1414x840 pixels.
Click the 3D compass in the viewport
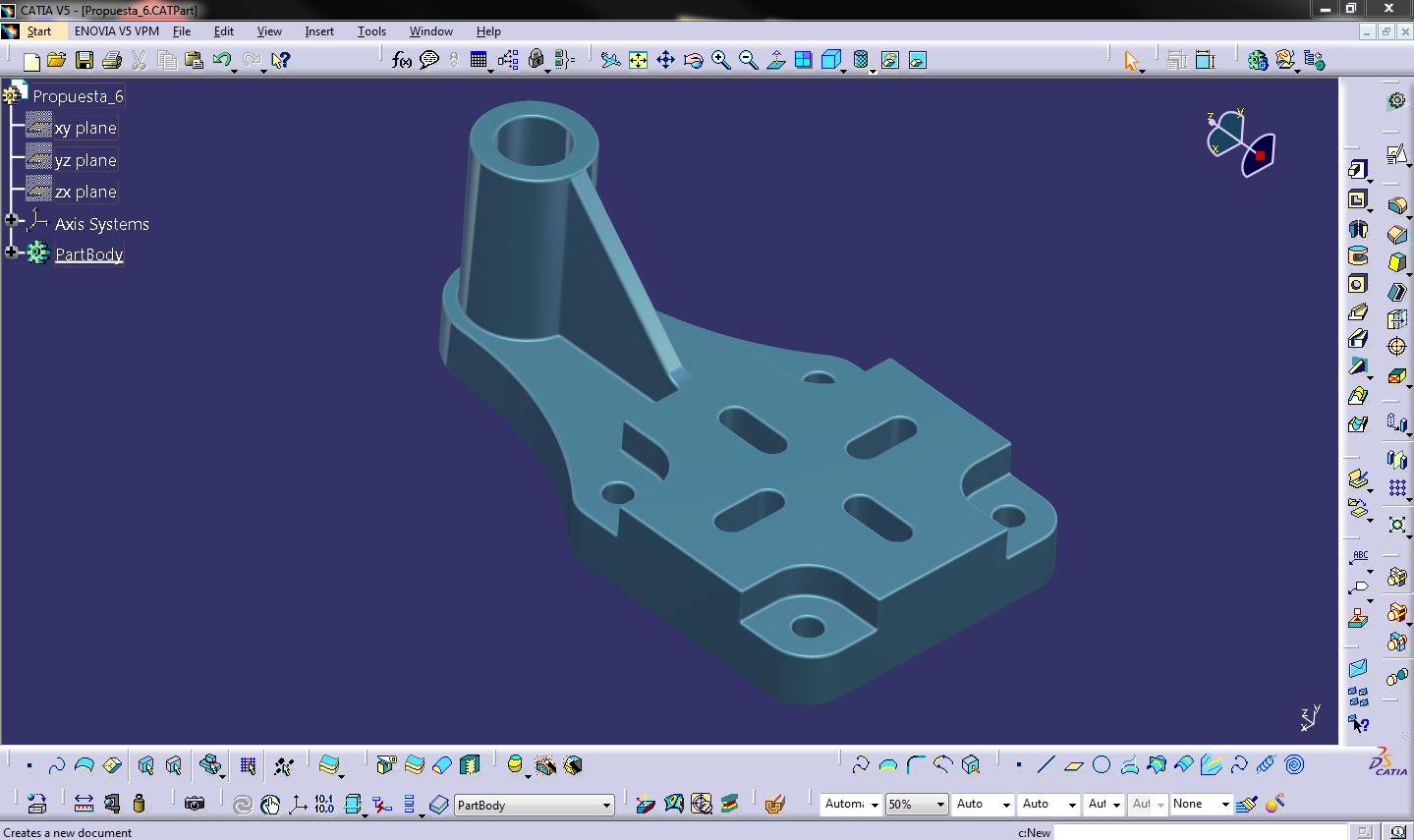pos(1240,143)
